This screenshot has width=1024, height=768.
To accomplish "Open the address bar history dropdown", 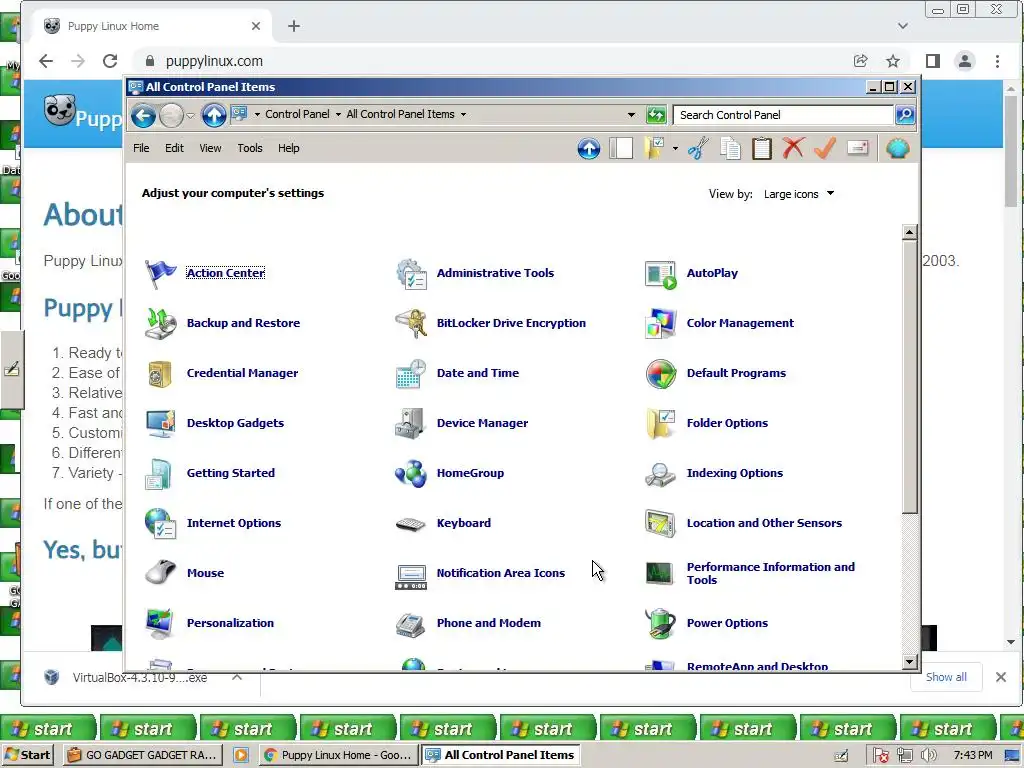I will [631, 115].
